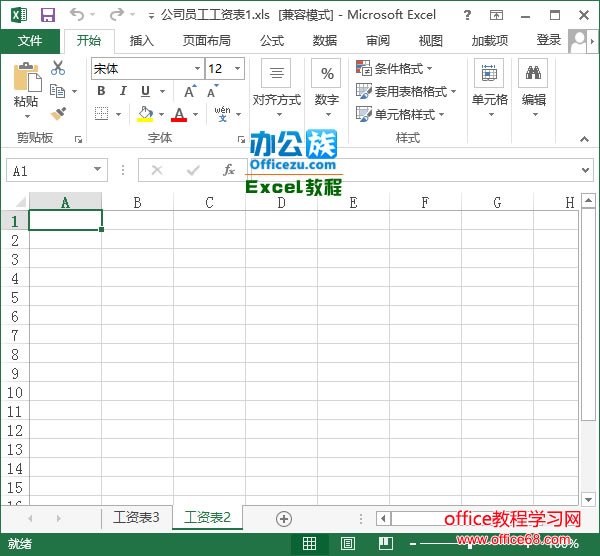Click 单元格样式 cell styles
This screenshot has width=600, height=556.
[x=400, y=114]
